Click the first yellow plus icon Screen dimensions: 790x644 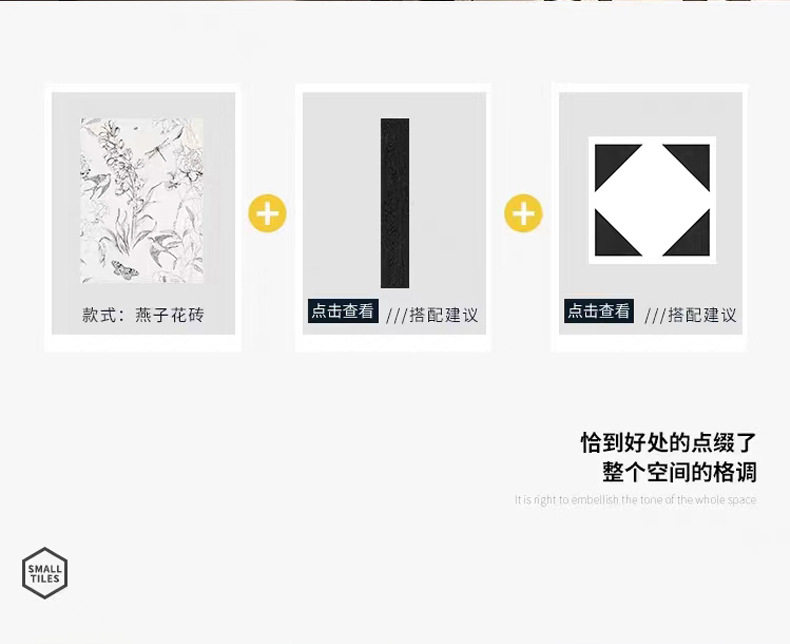click(x=268, y=213)
